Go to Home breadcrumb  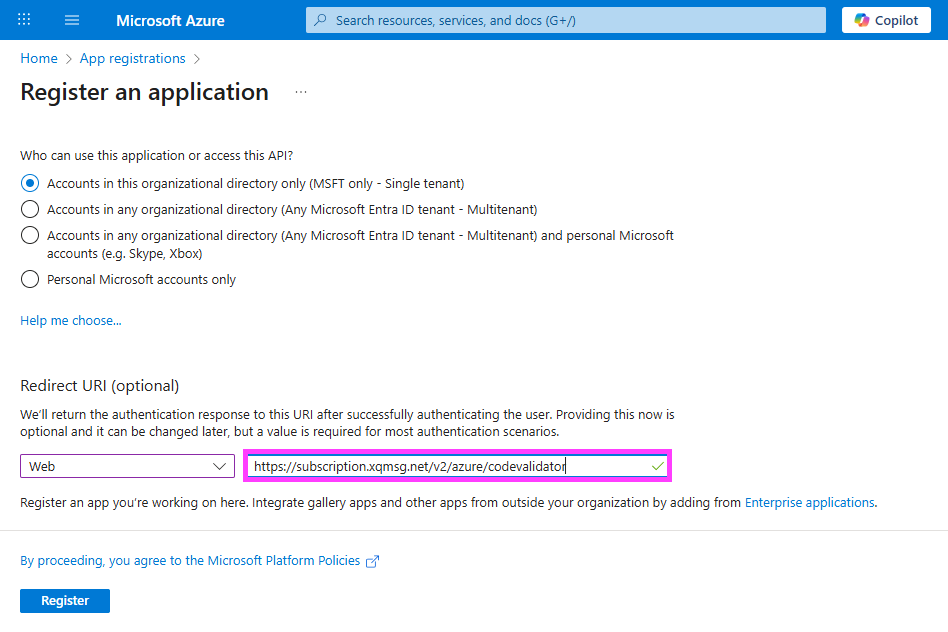point(39,59)
